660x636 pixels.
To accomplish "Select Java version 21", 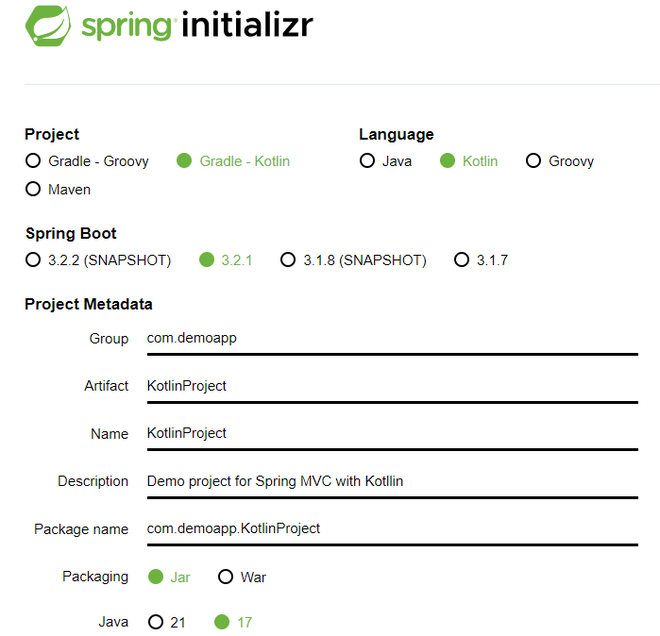I will (155, 622).
